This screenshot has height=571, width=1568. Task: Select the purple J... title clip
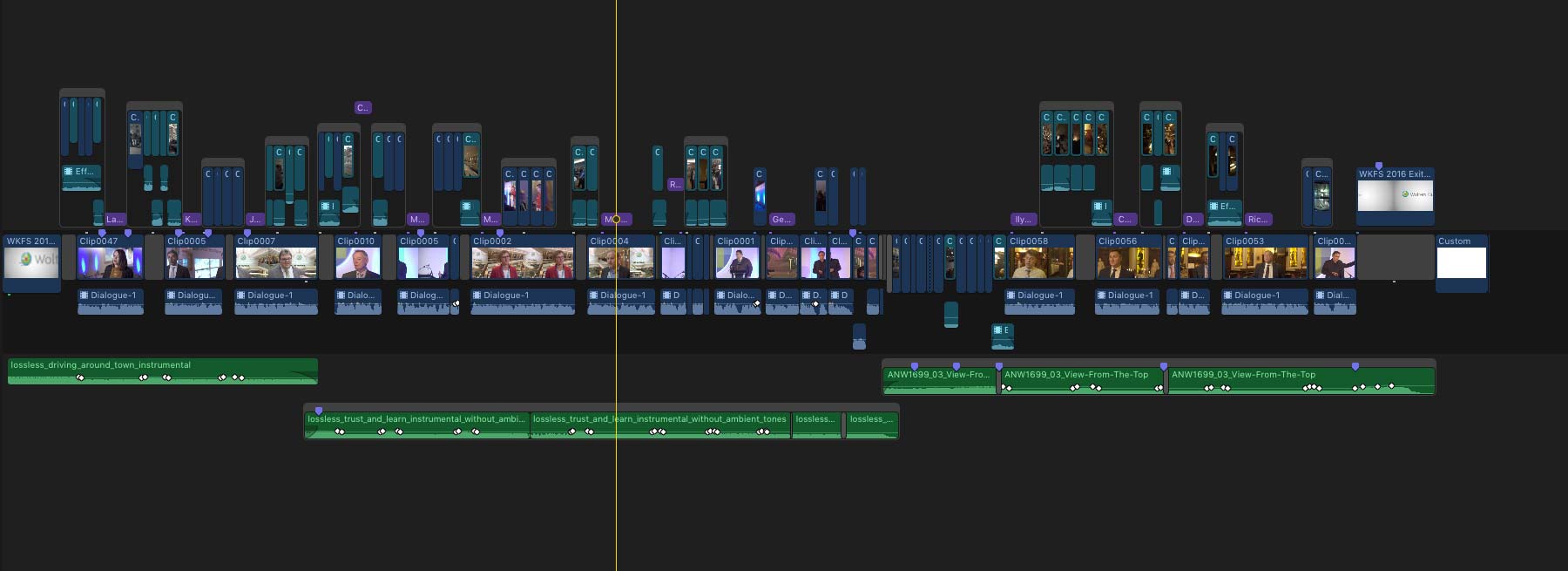(x=254, y=219)
